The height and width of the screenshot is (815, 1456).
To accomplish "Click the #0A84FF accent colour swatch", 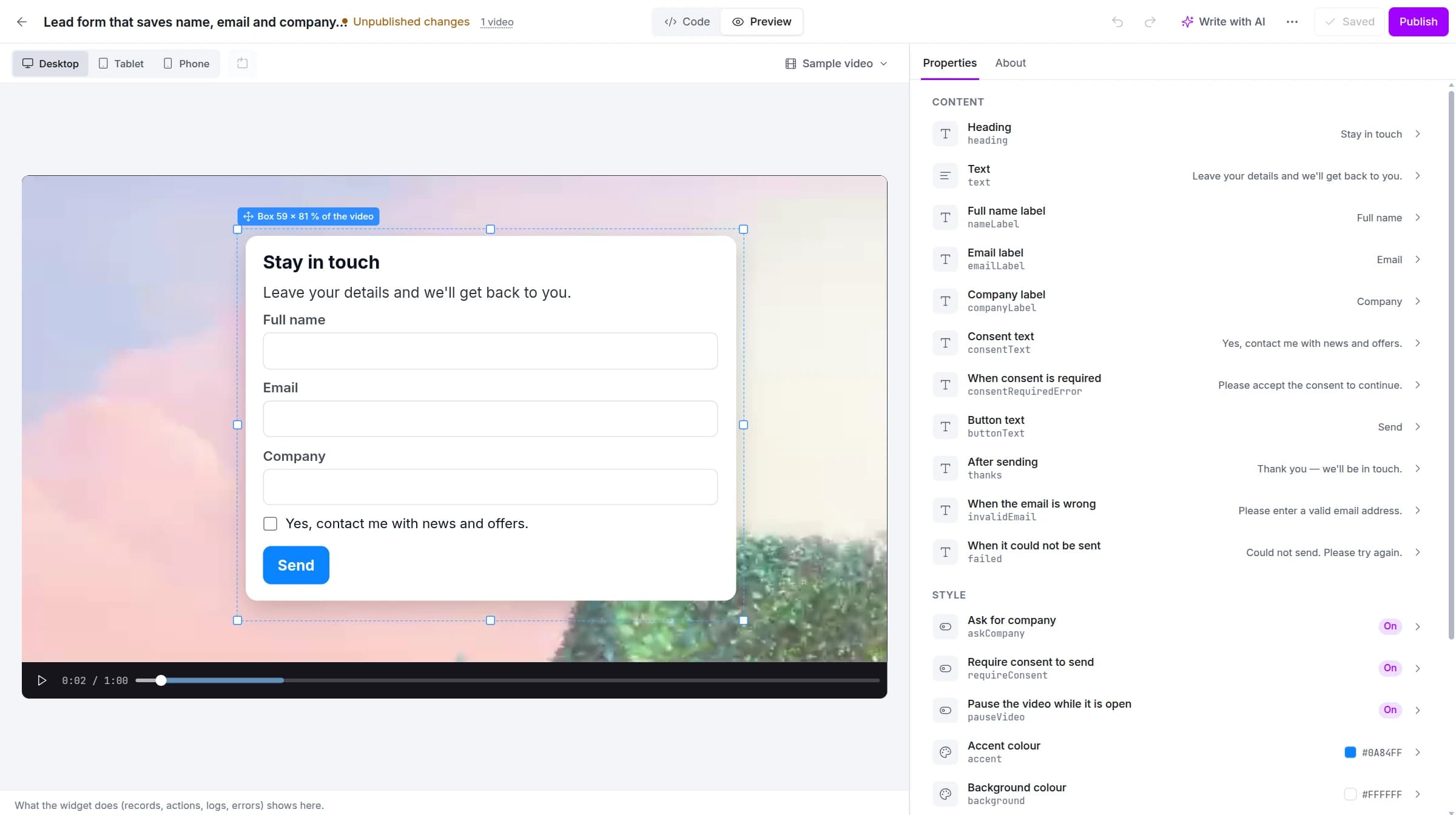I will point(1350,753).
